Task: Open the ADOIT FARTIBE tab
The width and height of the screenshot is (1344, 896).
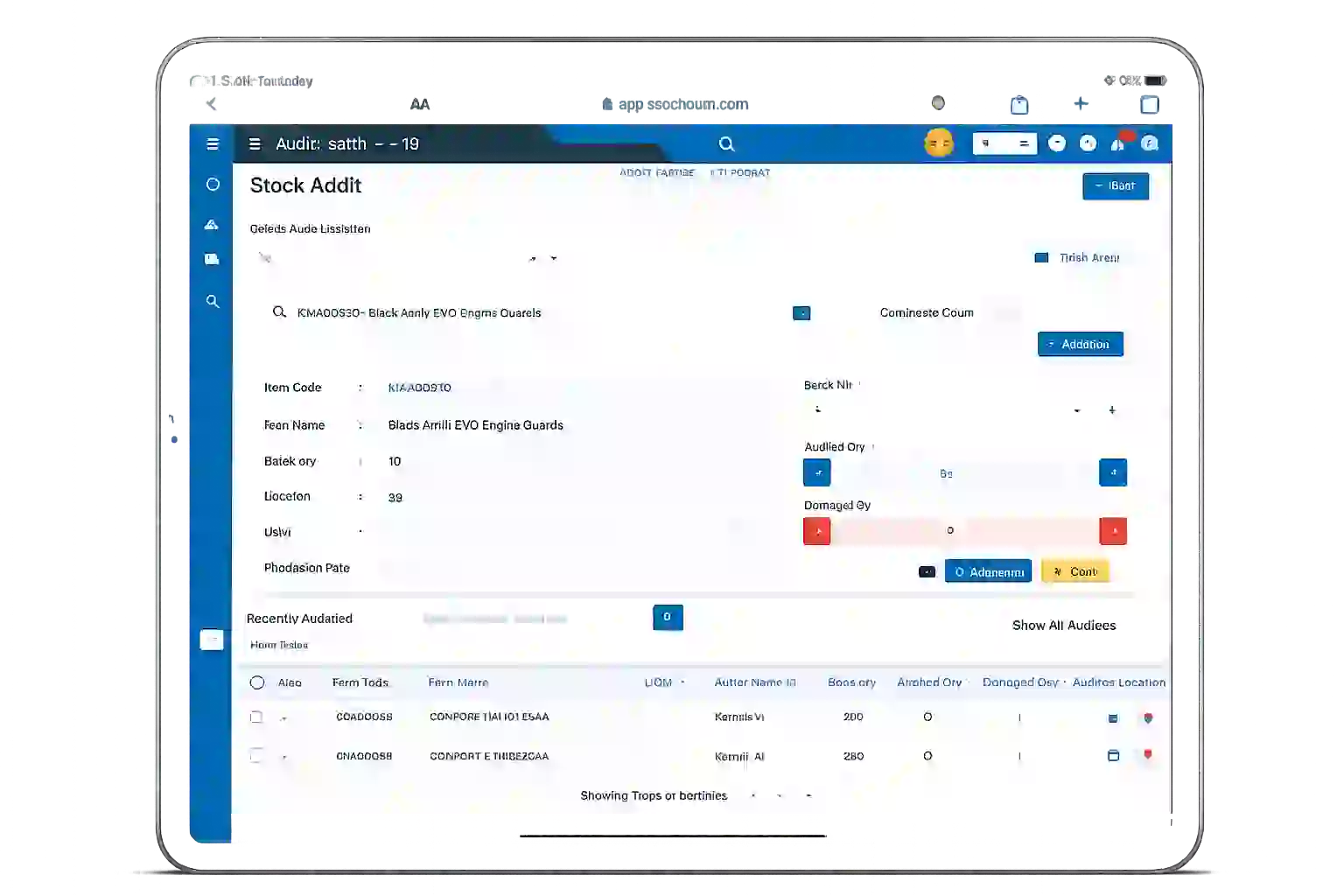Action: click(x=657, y=173)
